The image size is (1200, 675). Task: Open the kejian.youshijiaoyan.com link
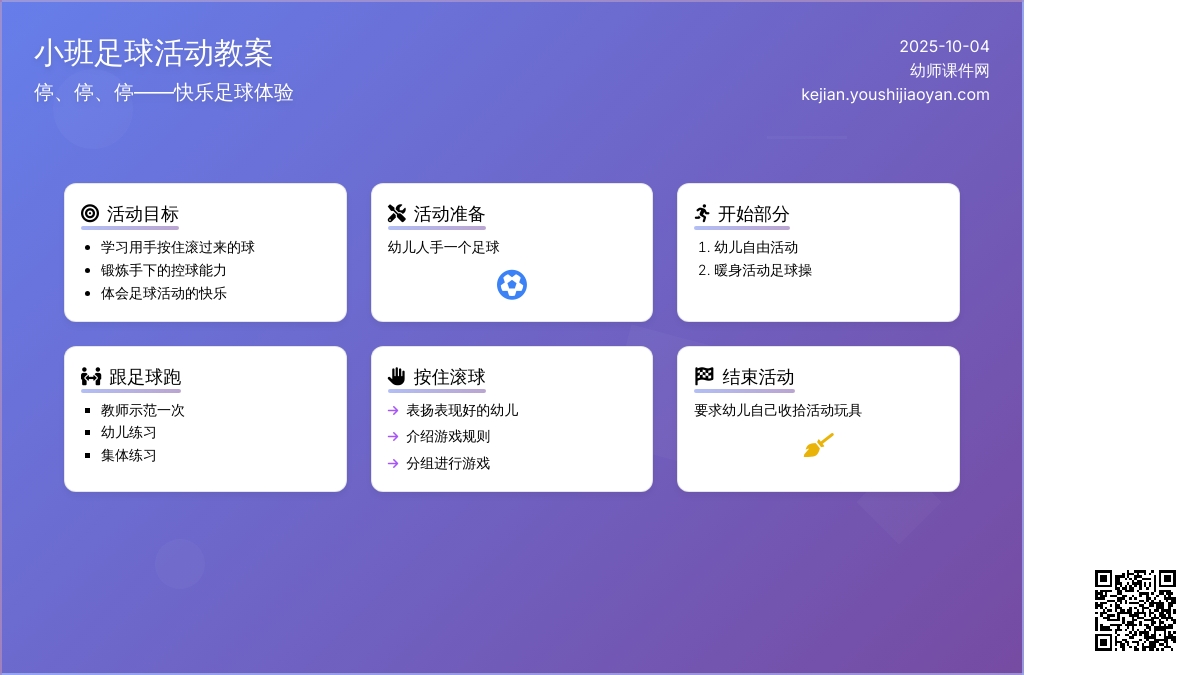pyautogui.click(x=895, y=95)
